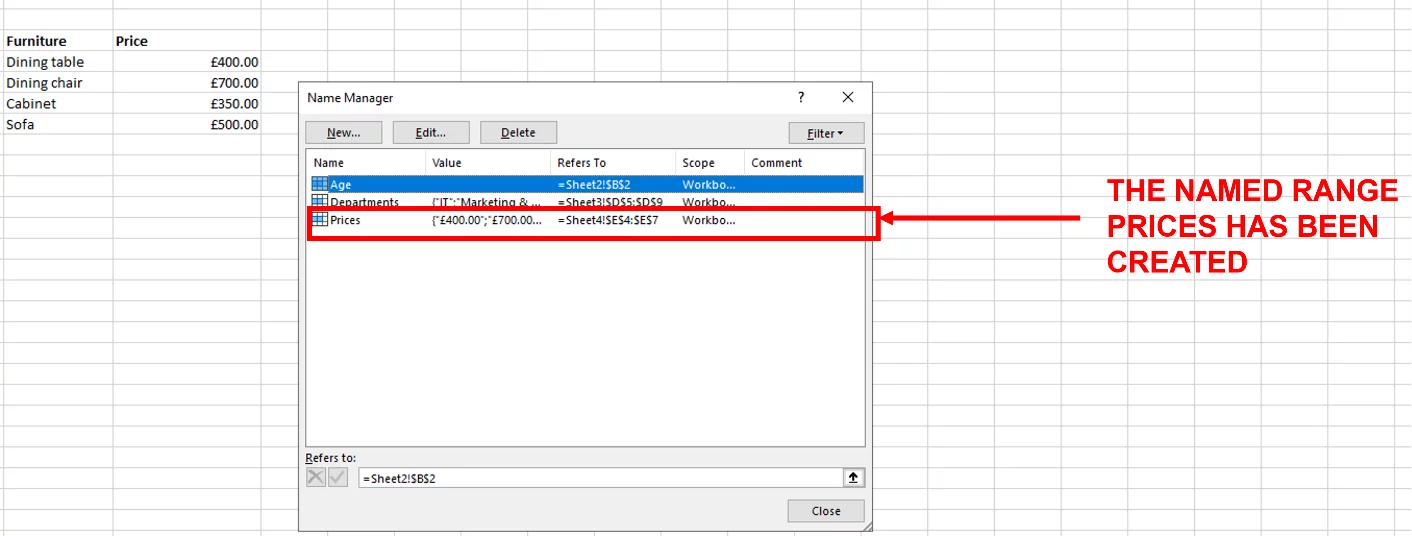Click the New... button
1412x536 pixels.
tap(343, 133)
